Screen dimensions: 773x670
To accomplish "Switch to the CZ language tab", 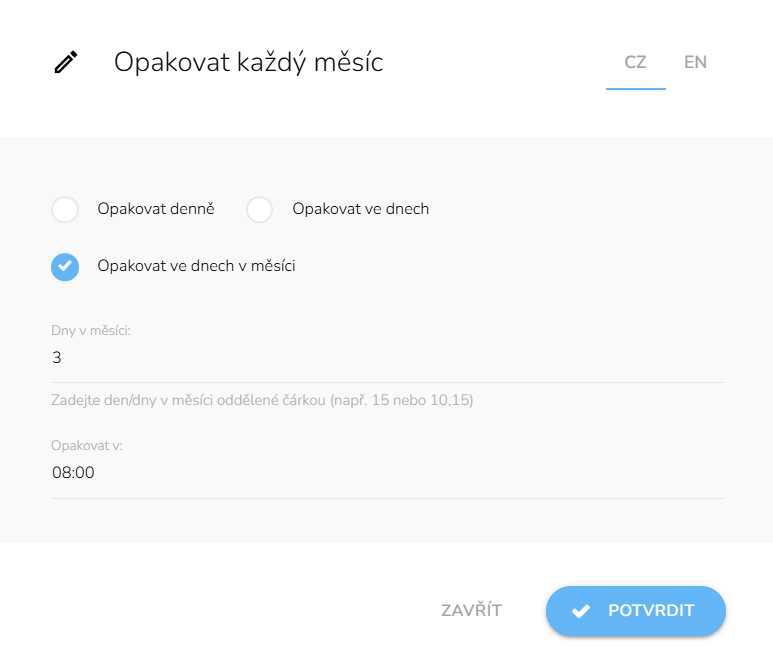I will [x=635, y=62].
